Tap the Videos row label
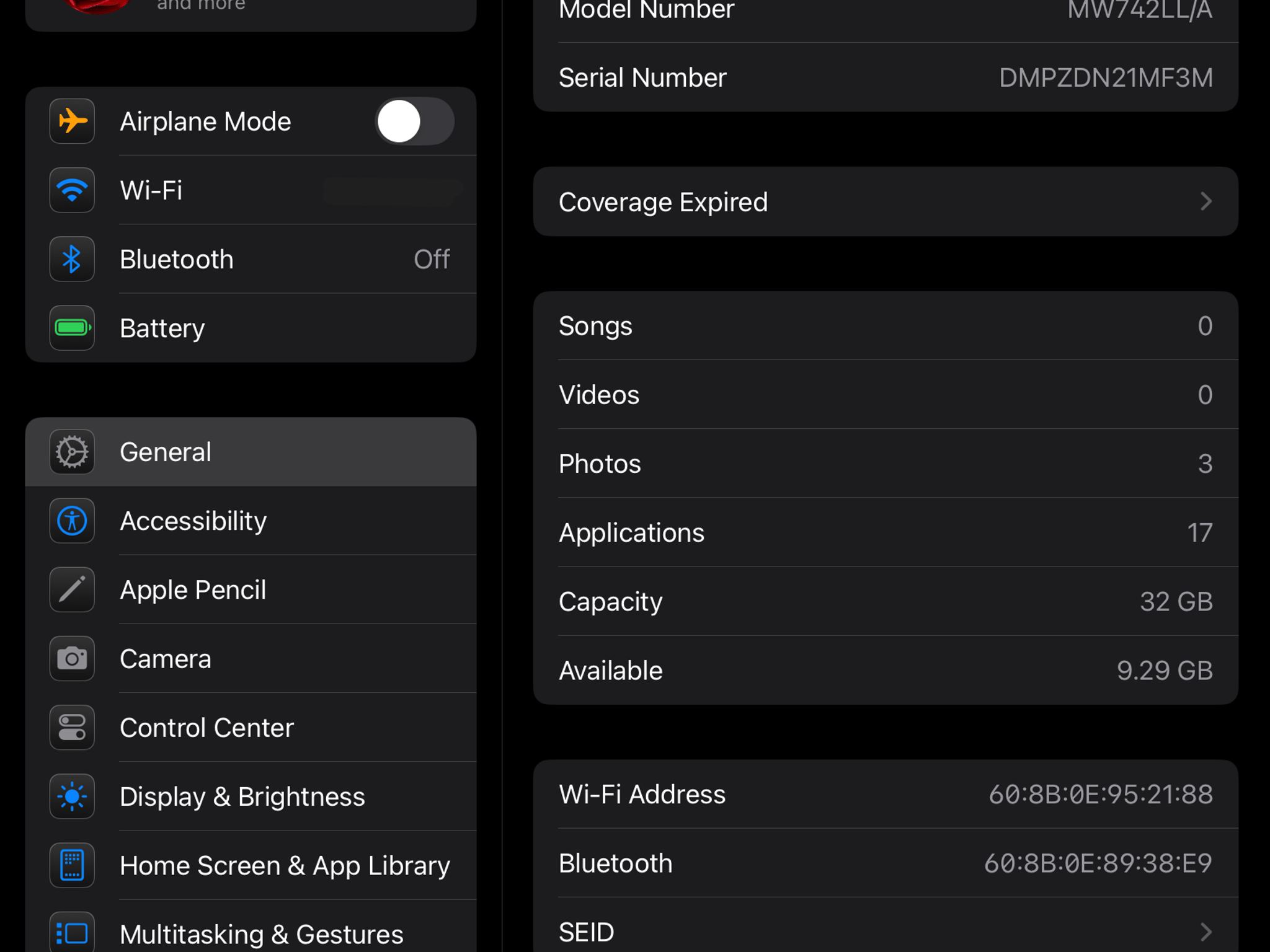Viewport: 1270px width, 952px height. tap(599, 395)
